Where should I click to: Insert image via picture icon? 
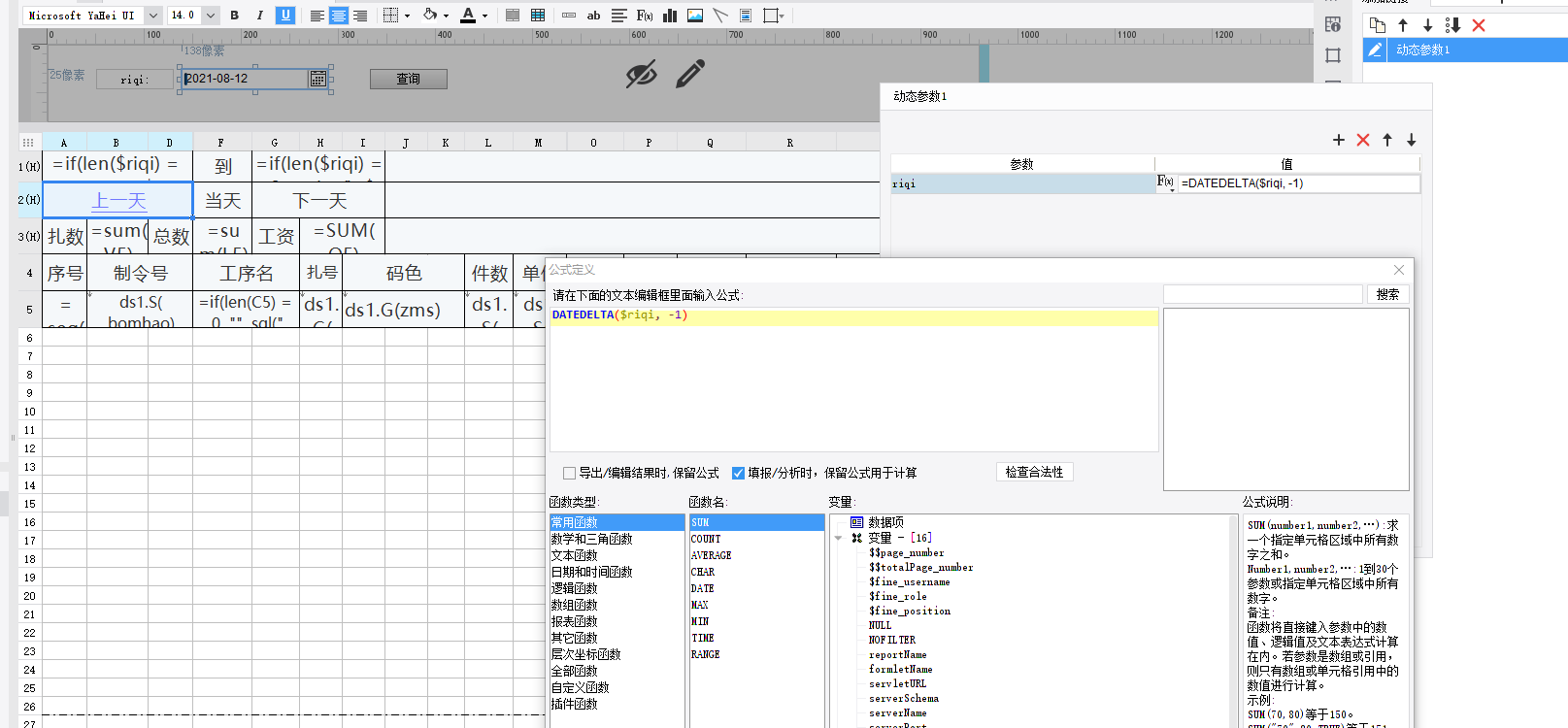coord(695,16)
